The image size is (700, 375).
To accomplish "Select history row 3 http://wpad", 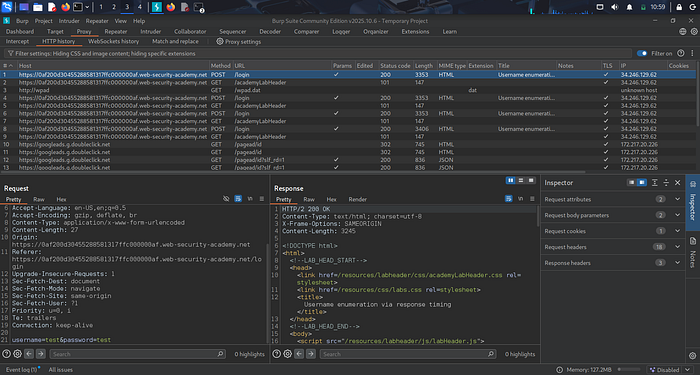I will (x=348, y=90).
